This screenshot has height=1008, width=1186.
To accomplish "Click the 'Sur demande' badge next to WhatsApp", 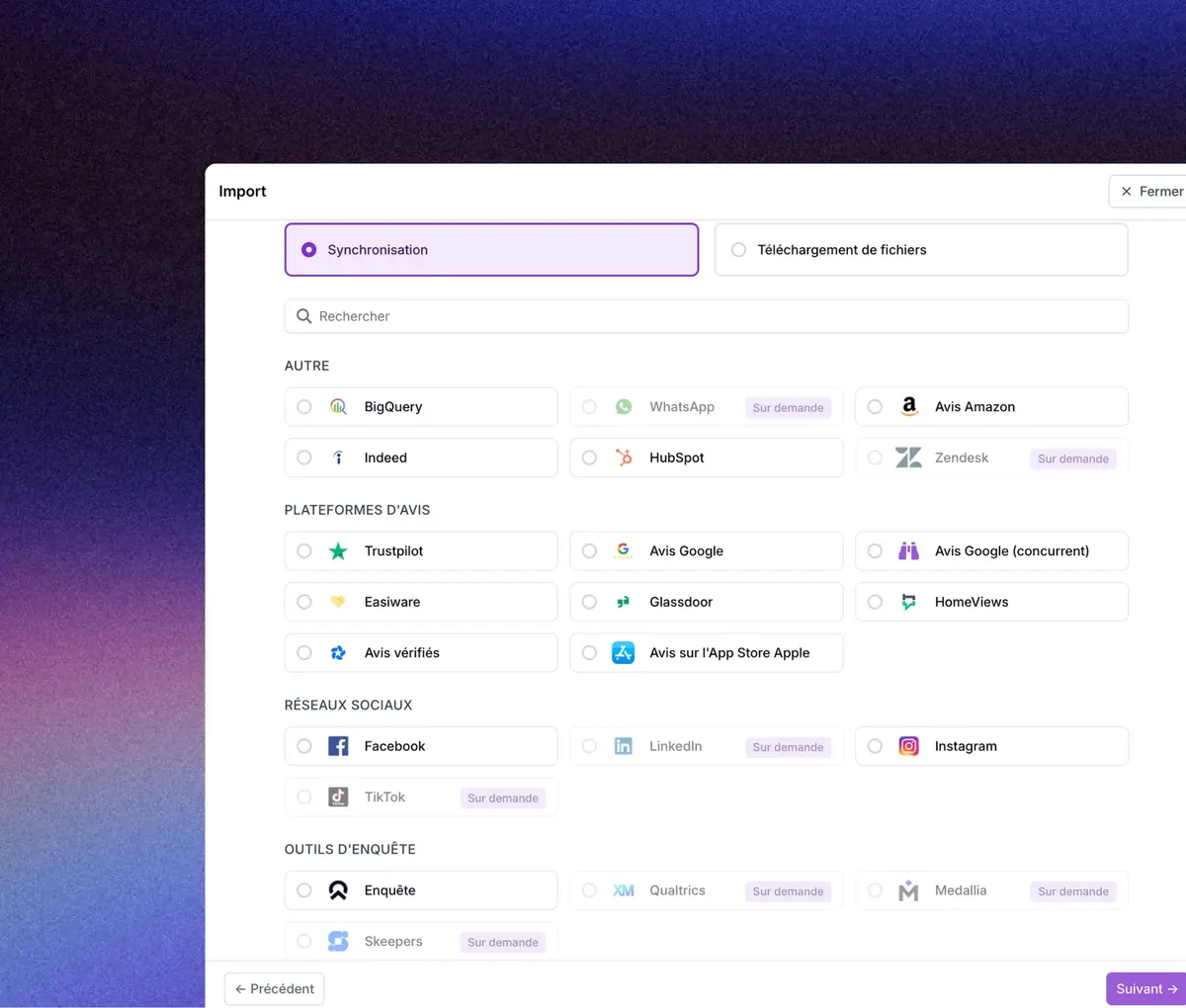I will tap(788, 407).
